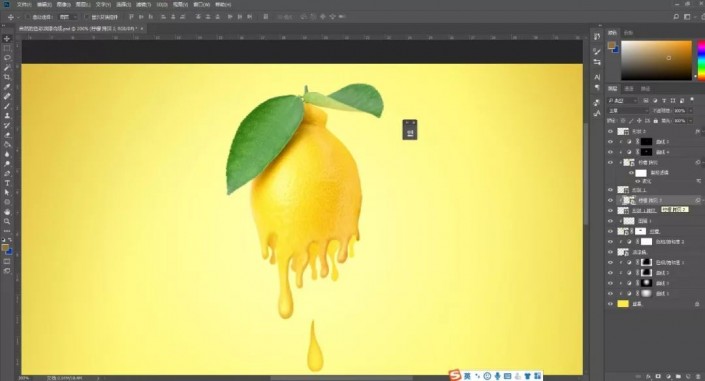Create new adjustment layer

coord(668,376)
